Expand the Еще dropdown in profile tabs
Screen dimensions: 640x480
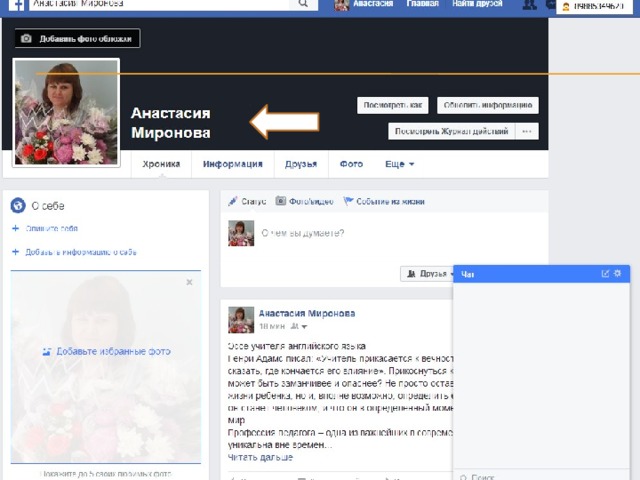tap(399, 164)
